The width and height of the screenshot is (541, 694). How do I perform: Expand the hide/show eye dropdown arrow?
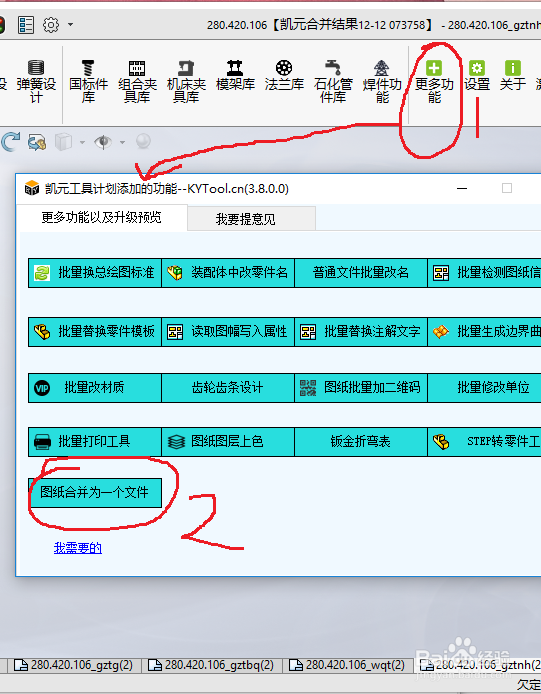(122, 143)
